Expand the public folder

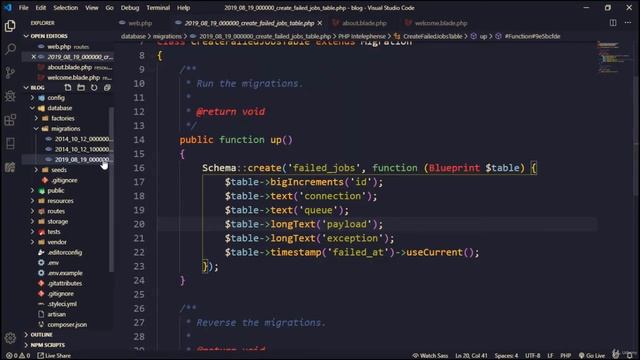coord(56,191)
